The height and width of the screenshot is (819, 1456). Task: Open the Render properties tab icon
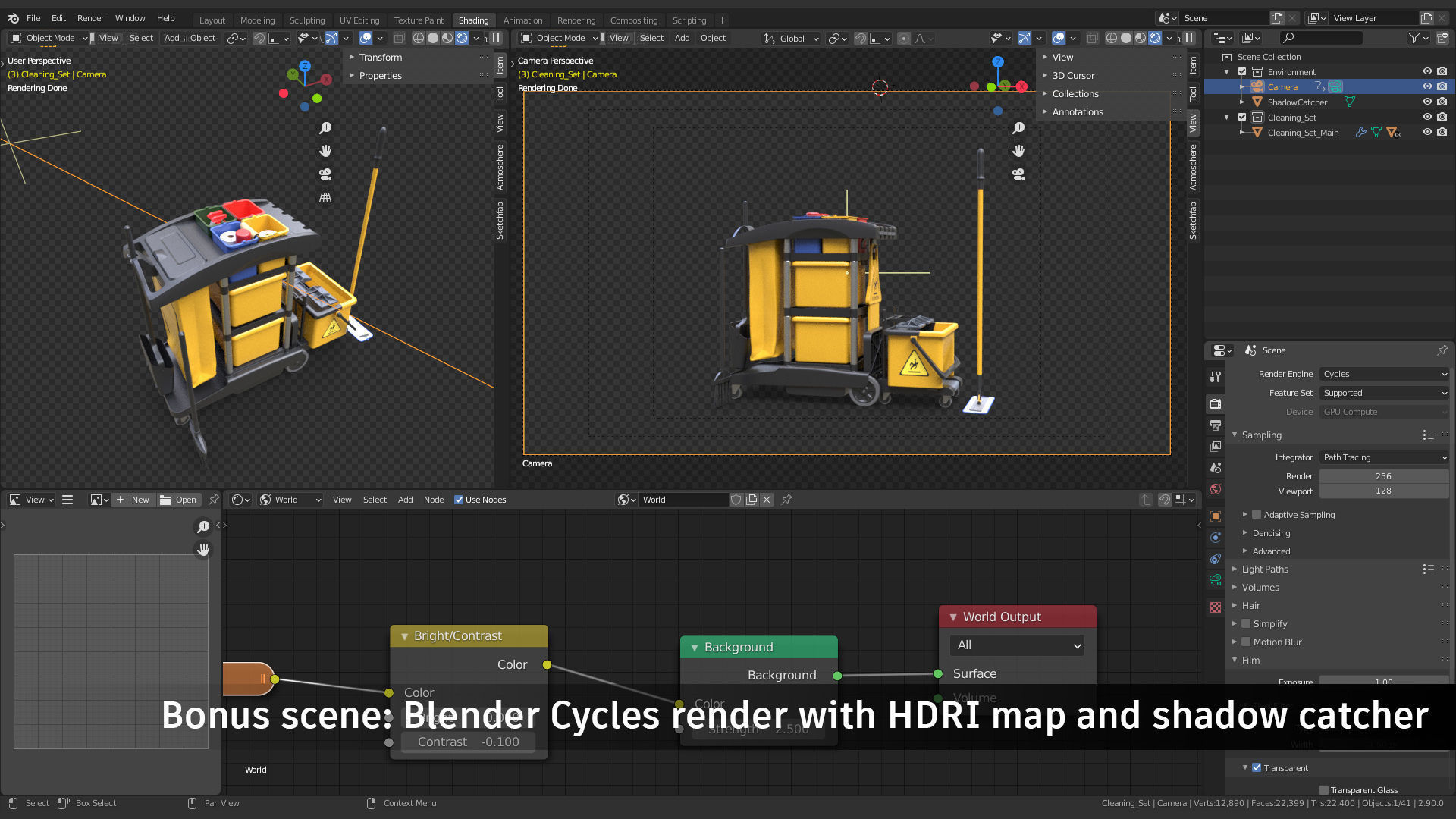click(x=1216, y=404)
